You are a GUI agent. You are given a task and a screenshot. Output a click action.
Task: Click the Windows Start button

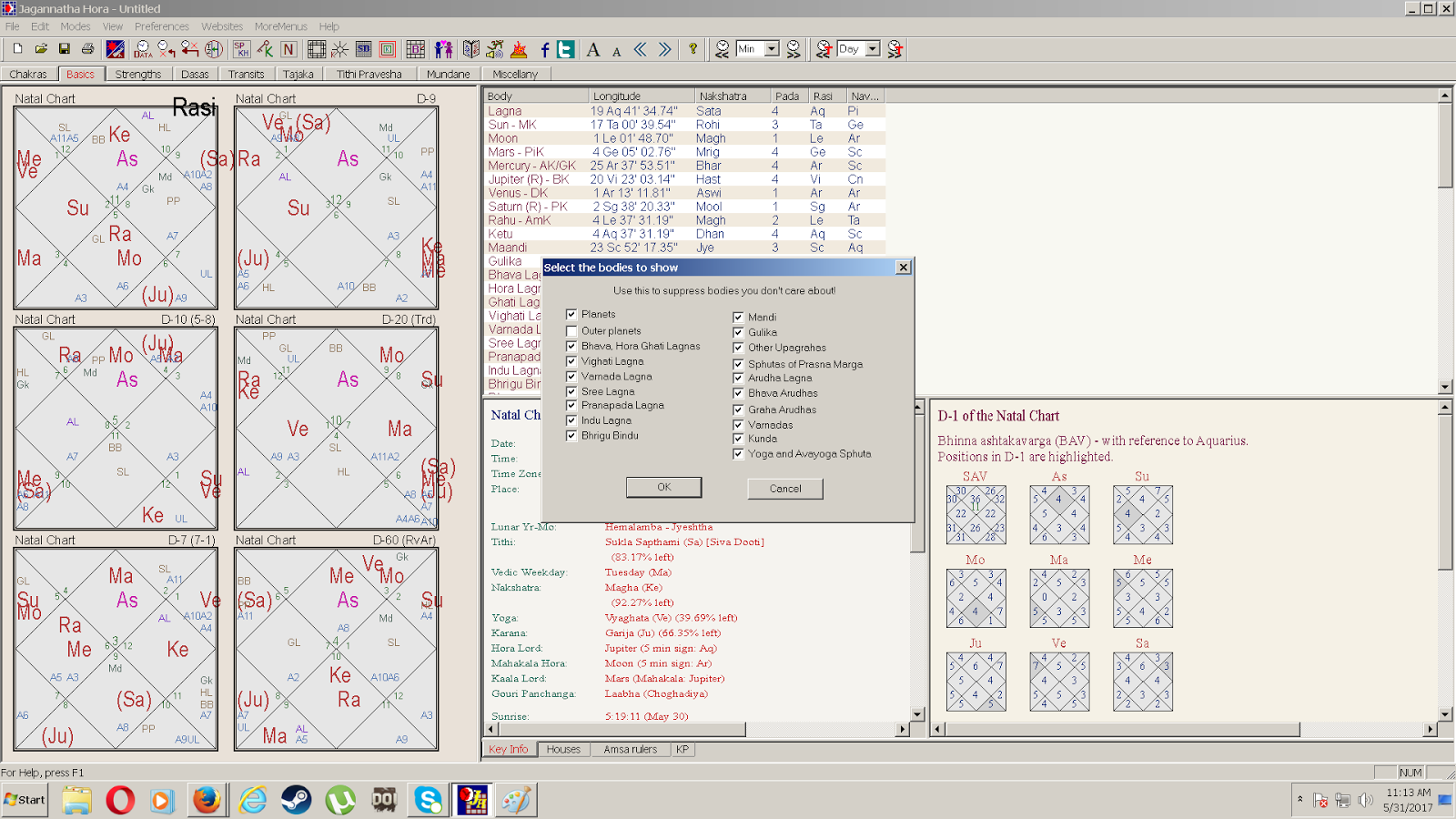pos(25,800)
